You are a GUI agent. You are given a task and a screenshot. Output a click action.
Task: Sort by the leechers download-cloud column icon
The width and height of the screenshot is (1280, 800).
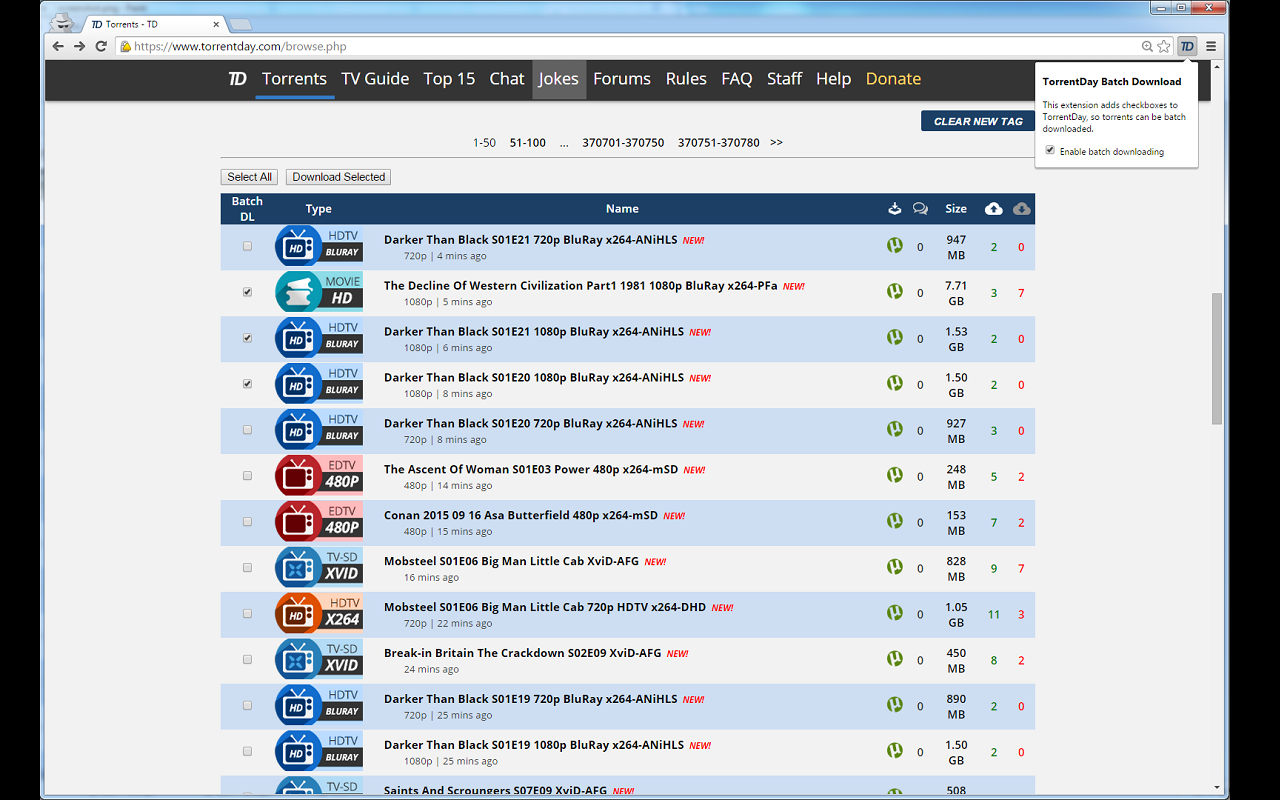click(1021, 208)
